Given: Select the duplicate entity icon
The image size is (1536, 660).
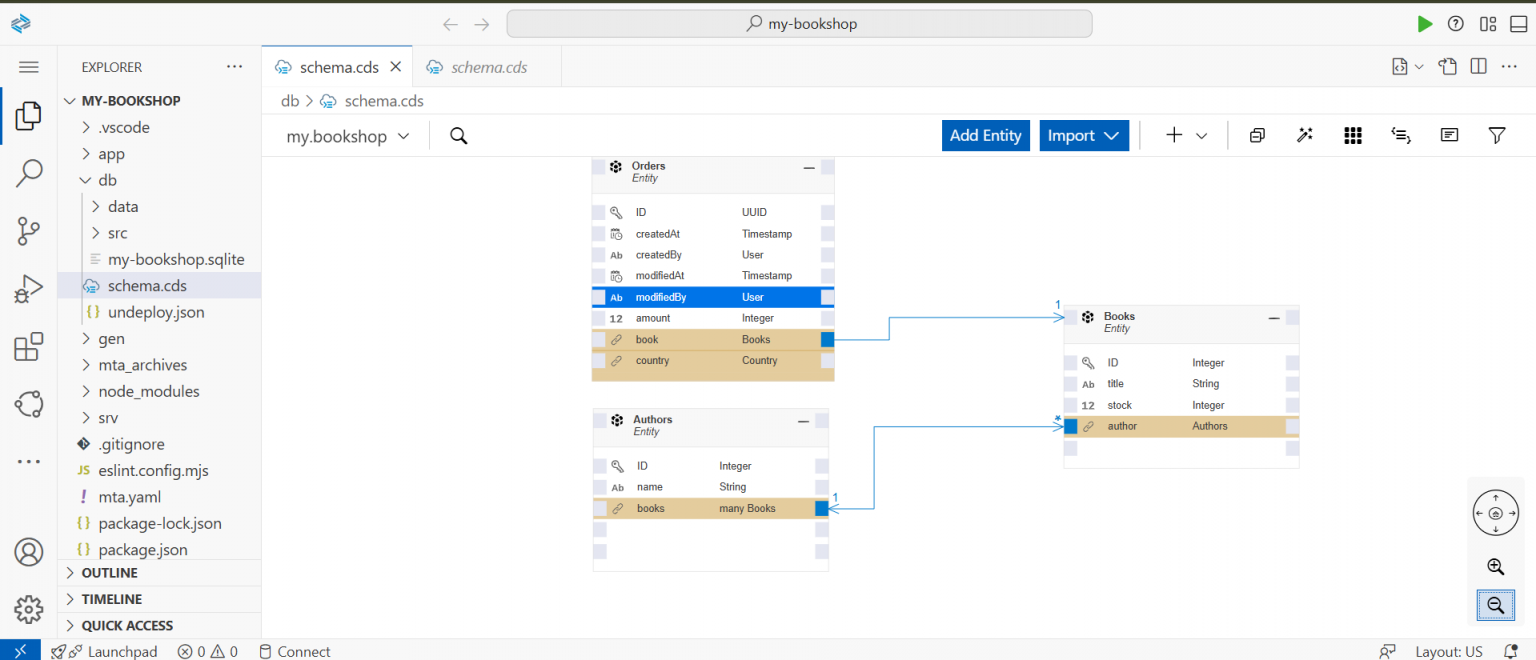Looking at the screenshot, I should 1256,135.
